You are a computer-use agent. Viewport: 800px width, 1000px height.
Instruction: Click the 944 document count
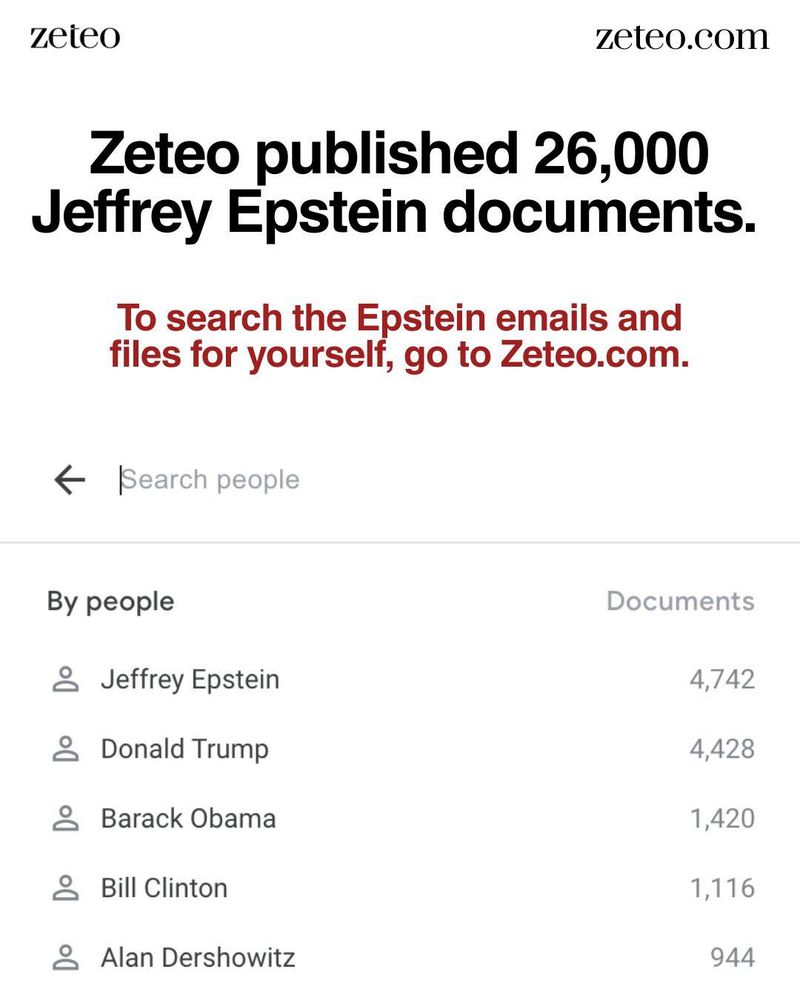click(732, 957)
